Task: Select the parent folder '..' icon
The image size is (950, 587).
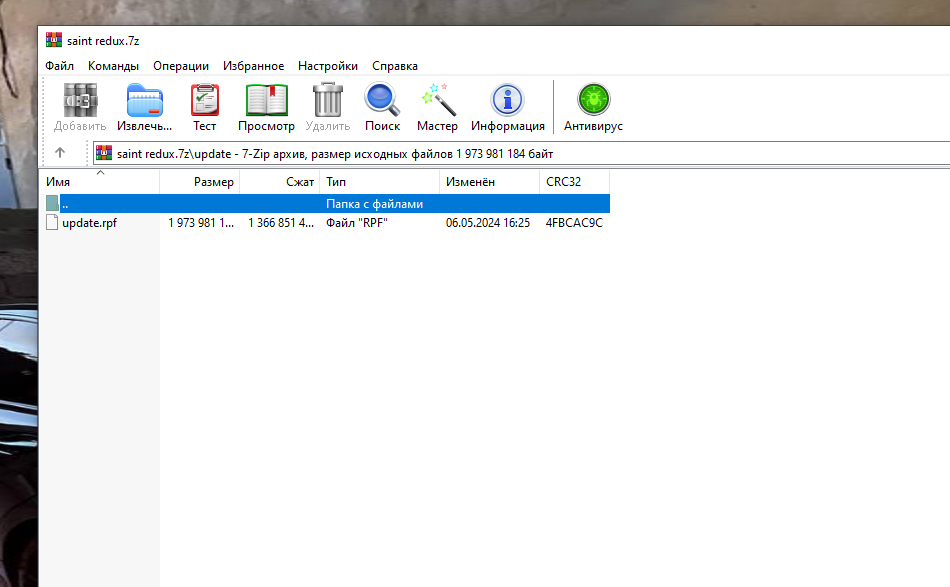Action: [x=52, y=204]
